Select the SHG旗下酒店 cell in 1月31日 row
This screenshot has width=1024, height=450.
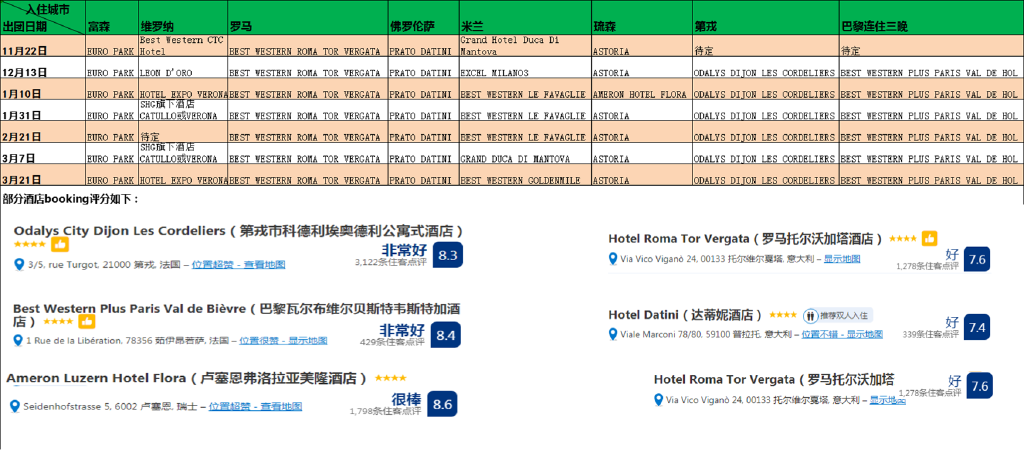point(184,111)
